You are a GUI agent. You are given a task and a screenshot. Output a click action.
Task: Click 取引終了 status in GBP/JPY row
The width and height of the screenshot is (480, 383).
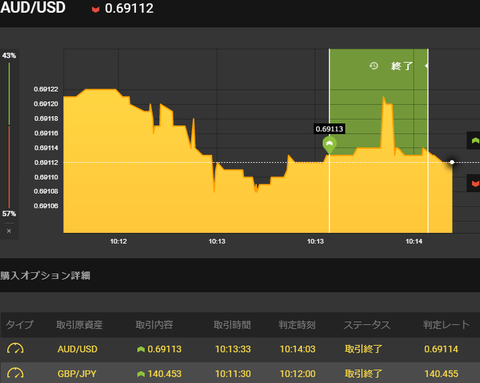point(363,374)
